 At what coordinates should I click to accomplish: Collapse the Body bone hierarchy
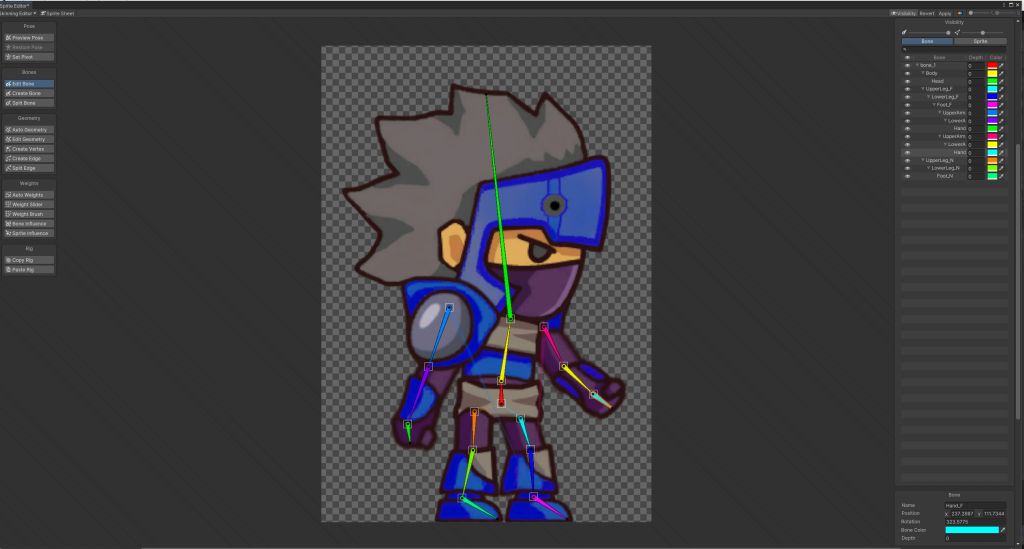(923, 73)
